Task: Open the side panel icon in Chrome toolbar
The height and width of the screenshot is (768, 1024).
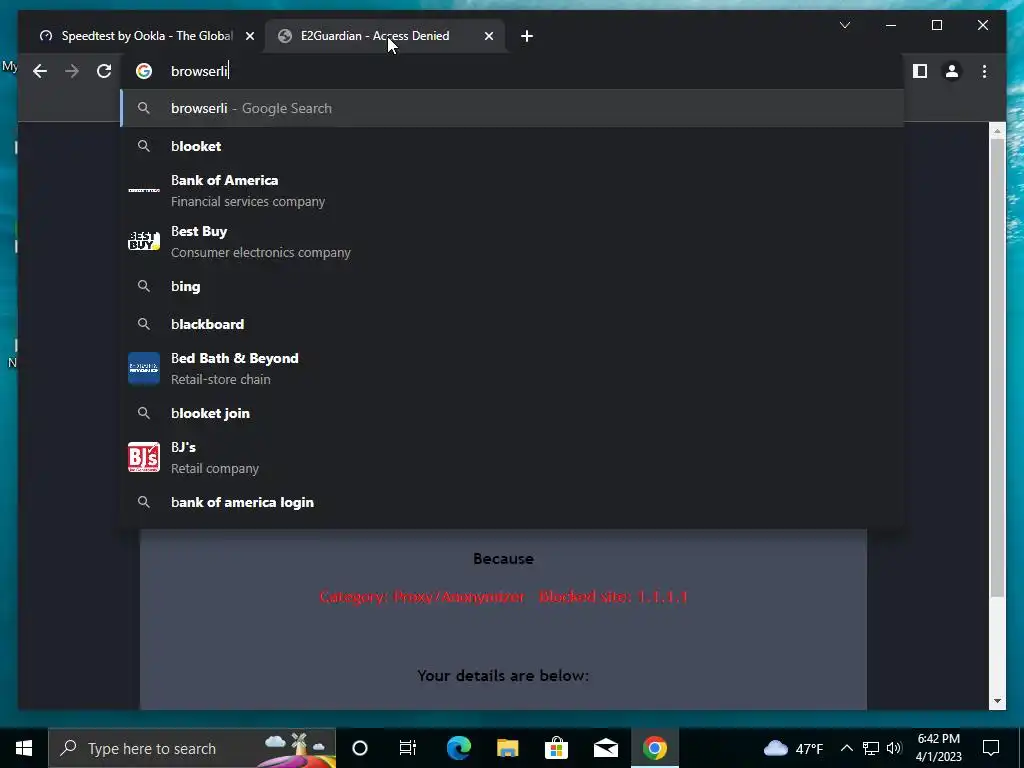Action: click(x=920, y=71)
